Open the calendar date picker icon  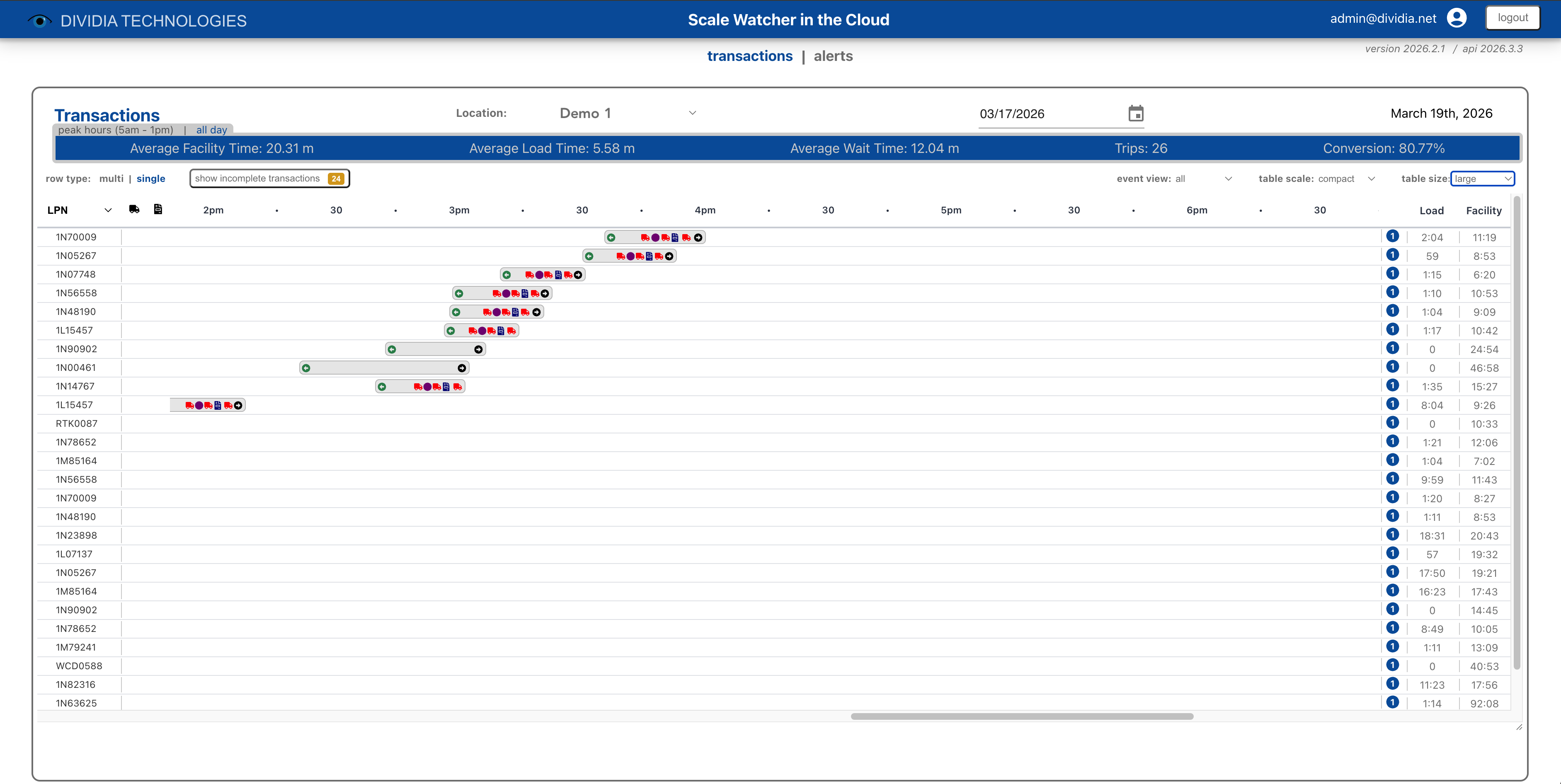click(1136, 113)
